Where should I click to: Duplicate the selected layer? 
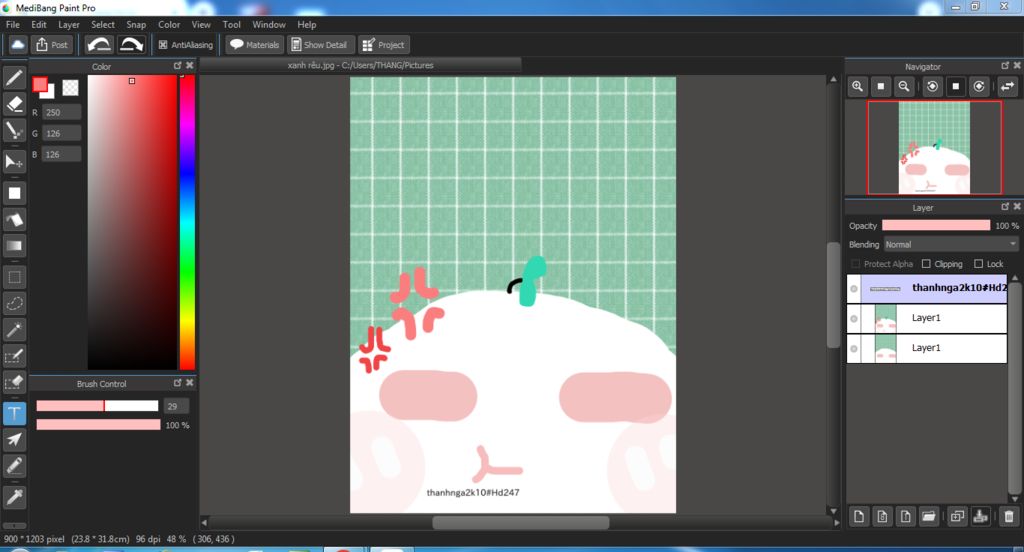click(957, 517)
